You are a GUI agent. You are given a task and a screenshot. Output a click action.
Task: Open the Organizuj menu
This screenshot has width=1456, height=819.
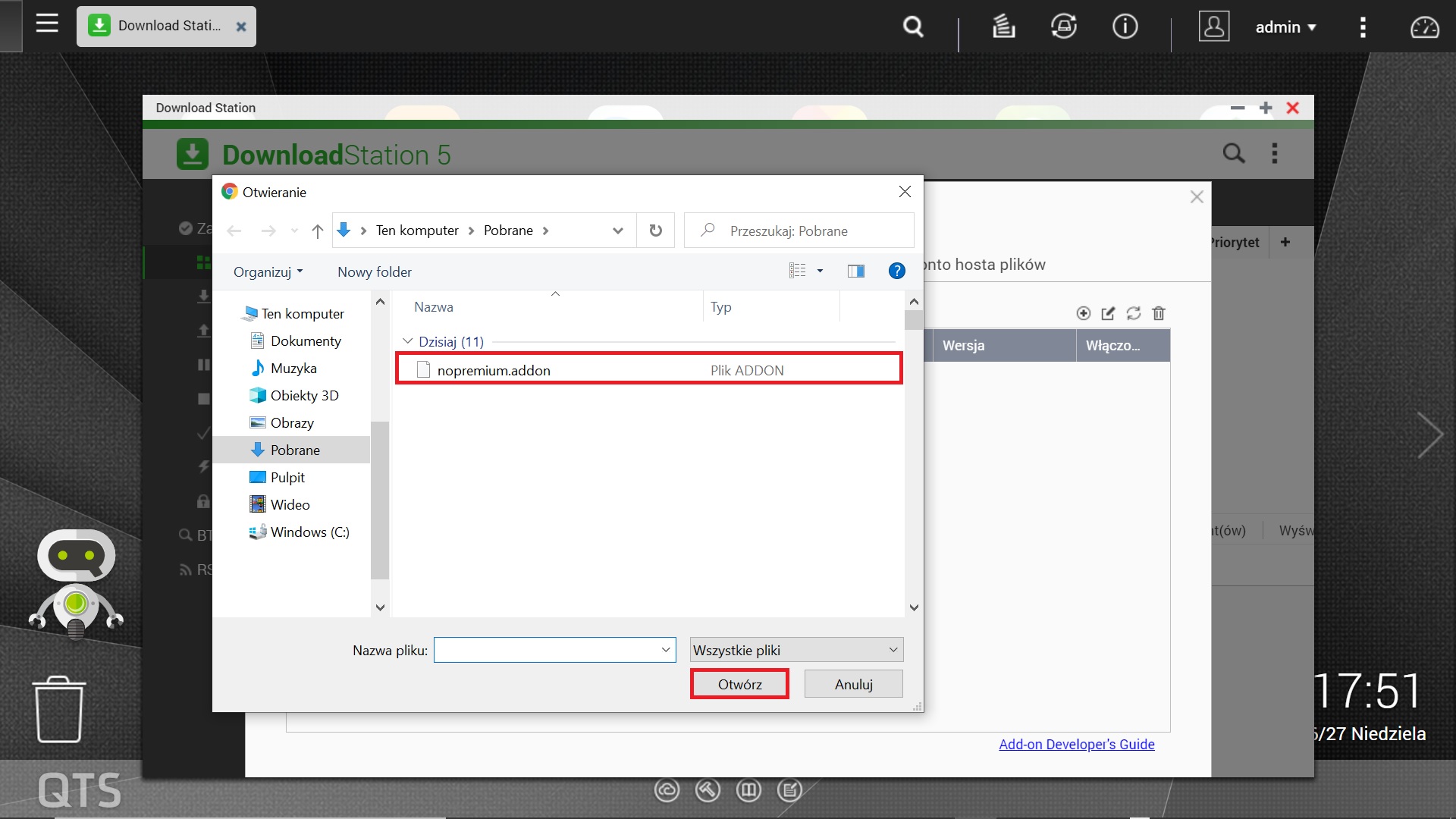268,271
